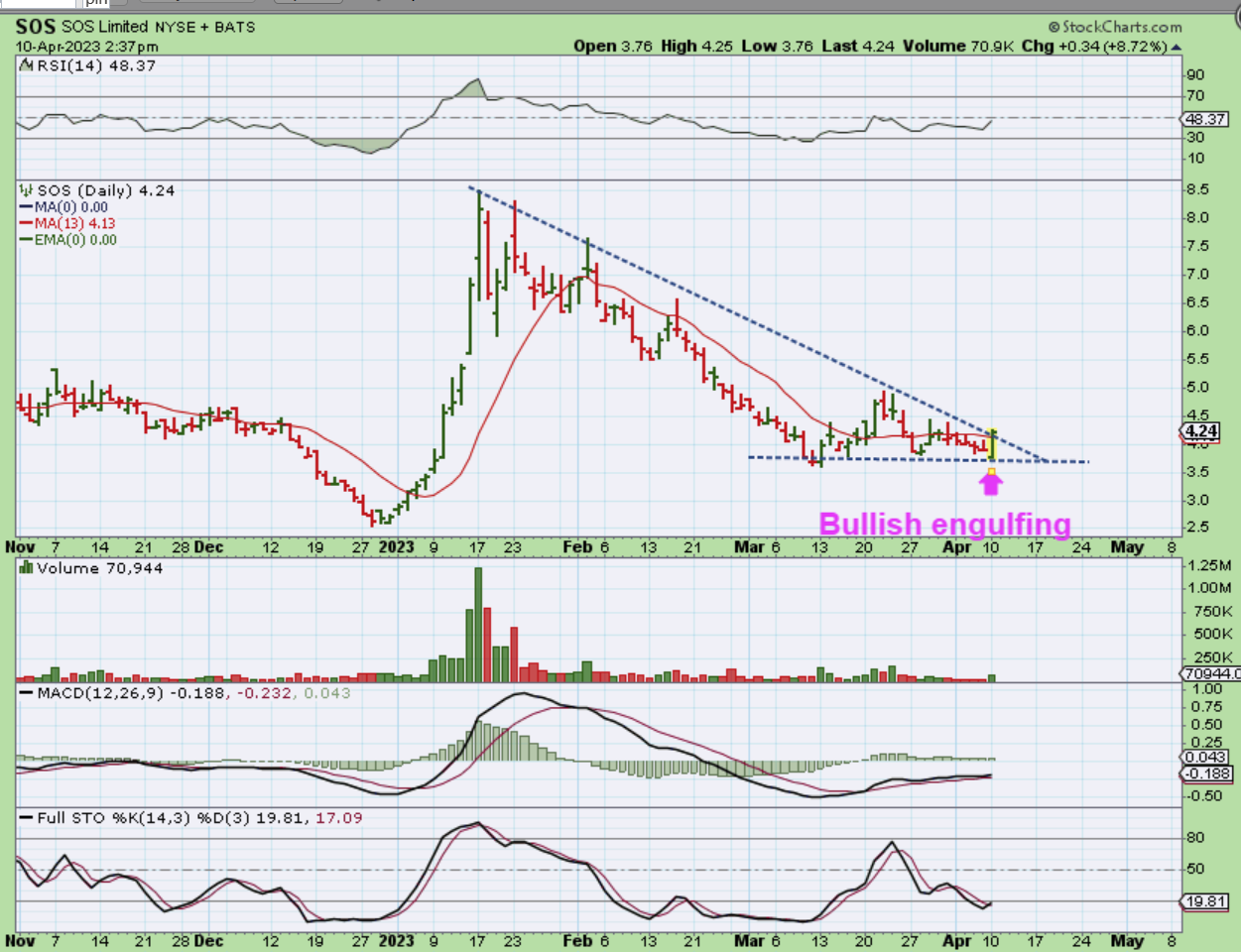Click the pink upward arrow annotation
The width and height of the screenshot is (1241, 952).
(991, 483)
